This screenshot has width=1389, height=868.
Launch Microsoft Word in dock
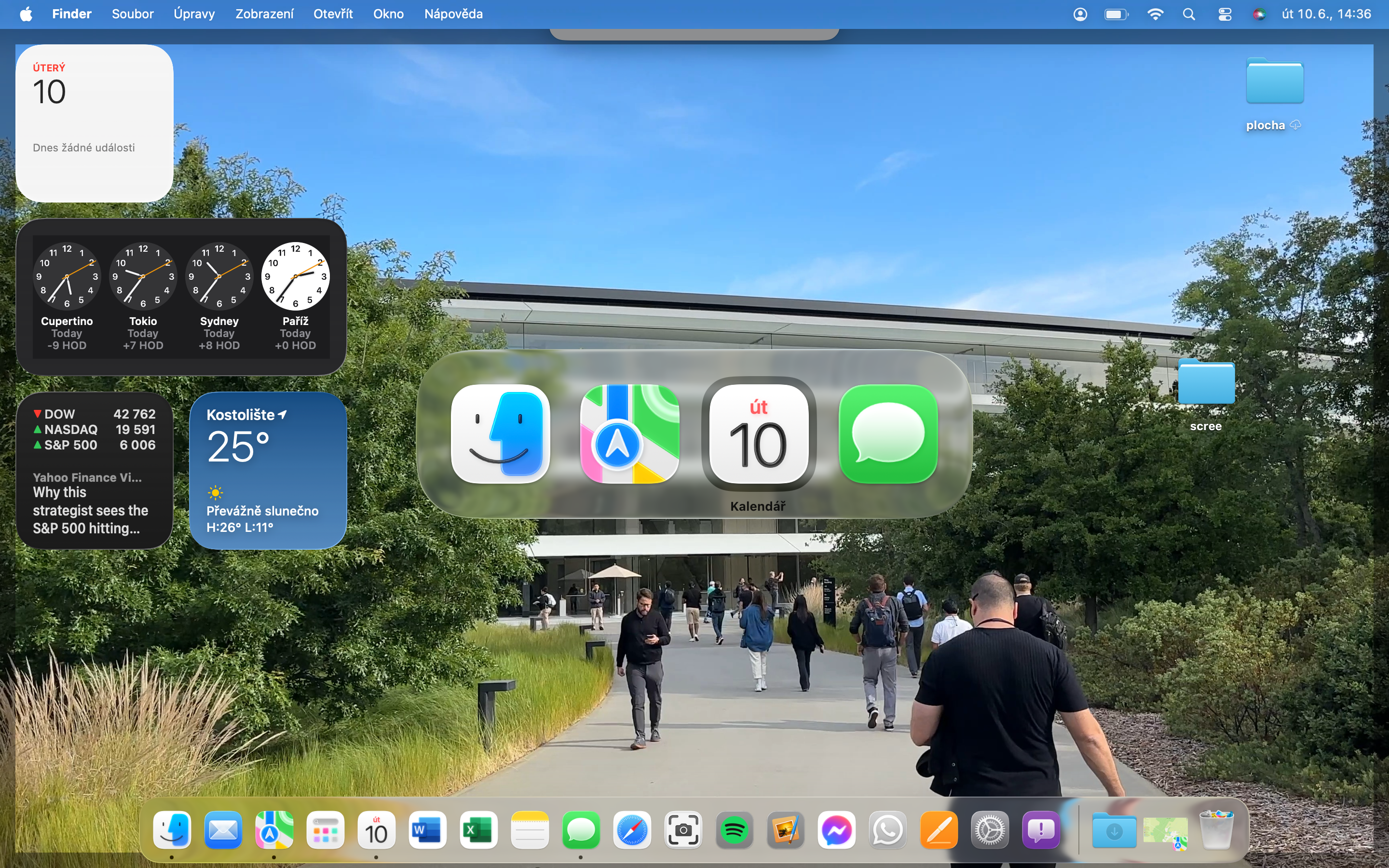click(x=427, y=830)
